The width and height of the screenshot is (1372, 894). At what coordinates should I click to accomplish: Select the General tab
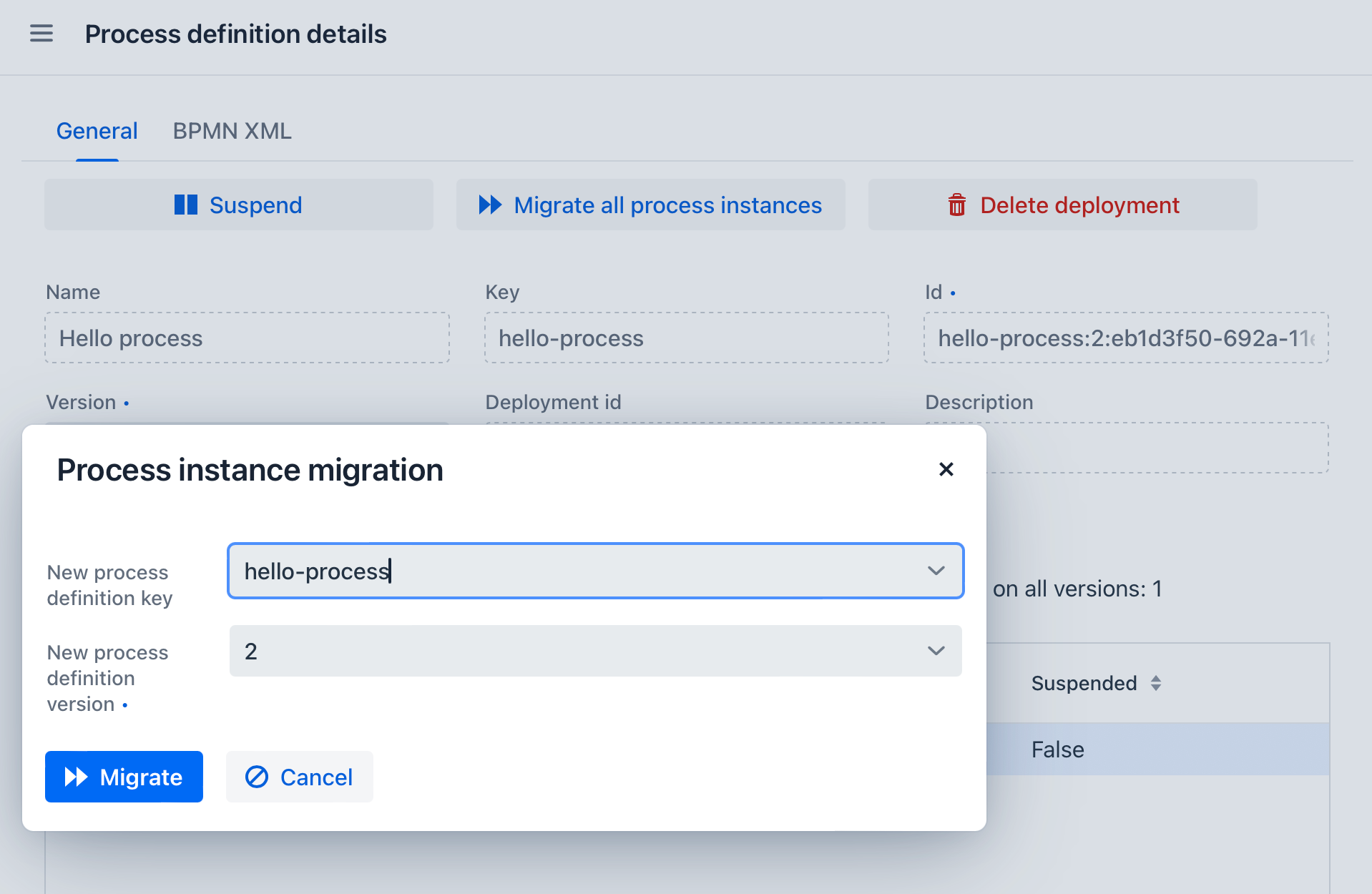point(97,130)
